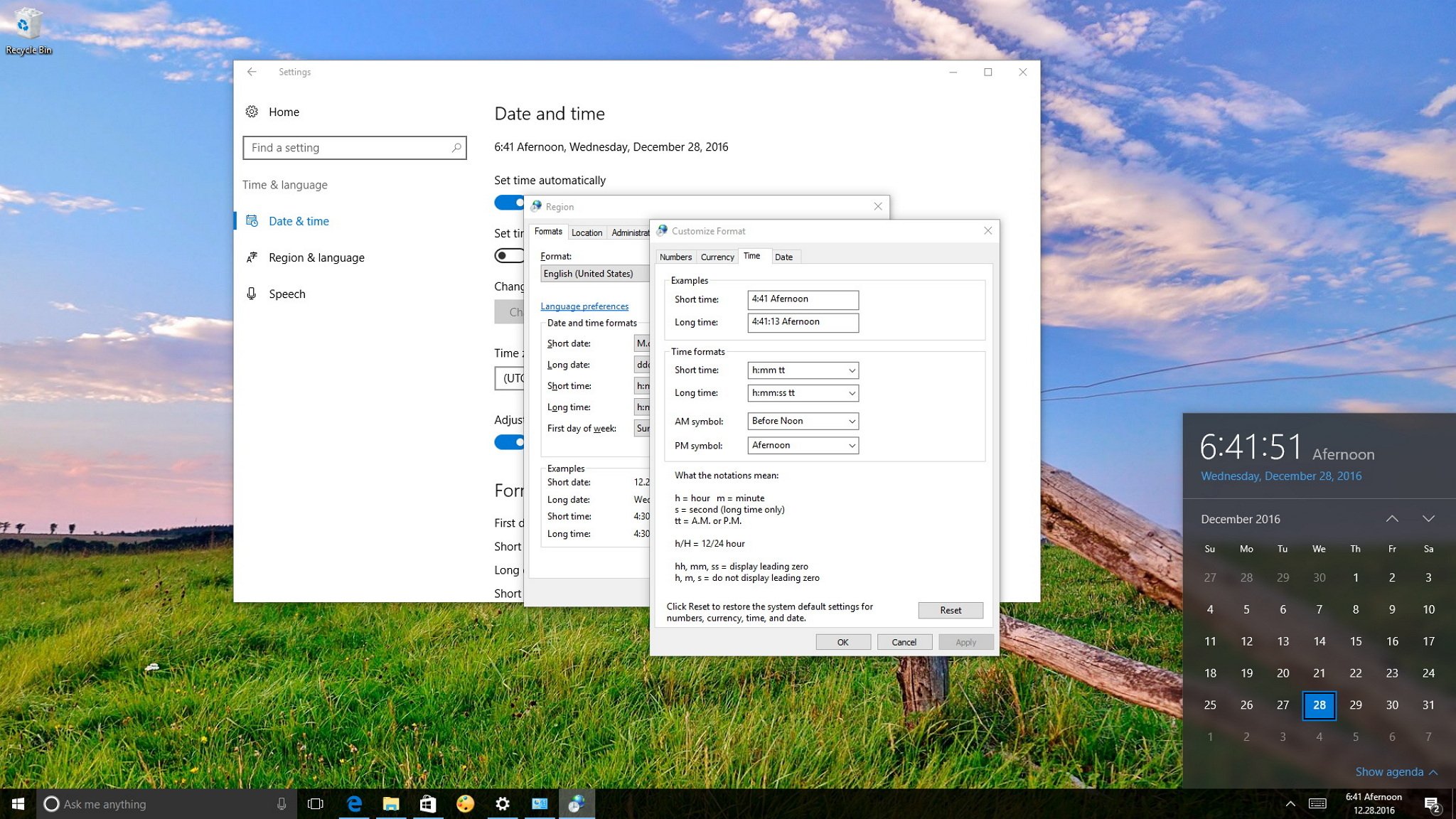Click Apply in Customize Format dialog
This screenshot has width=1456, height=819.
pos(964,641)
